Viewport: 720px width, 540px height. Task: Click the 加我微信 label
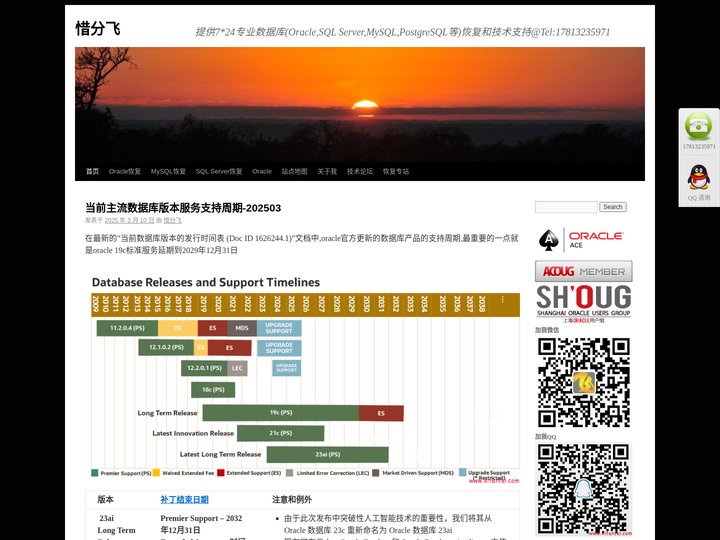[x=547, y=330]
